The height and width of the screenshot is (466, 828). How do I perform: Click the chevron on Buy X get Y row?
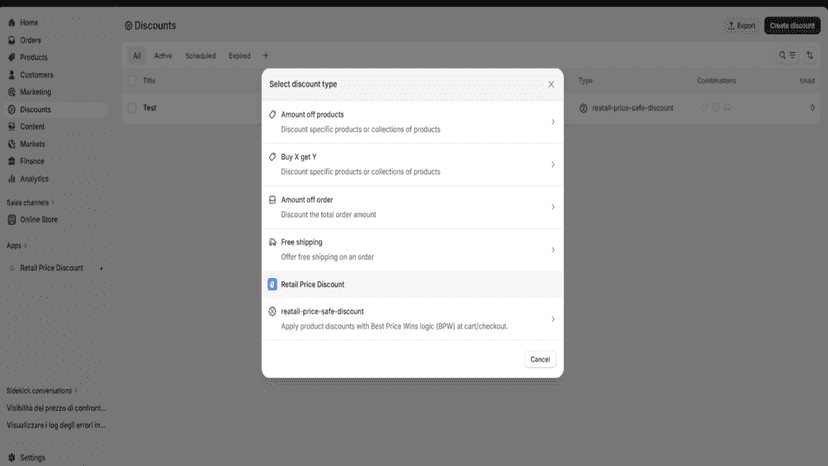coord(553,164)
